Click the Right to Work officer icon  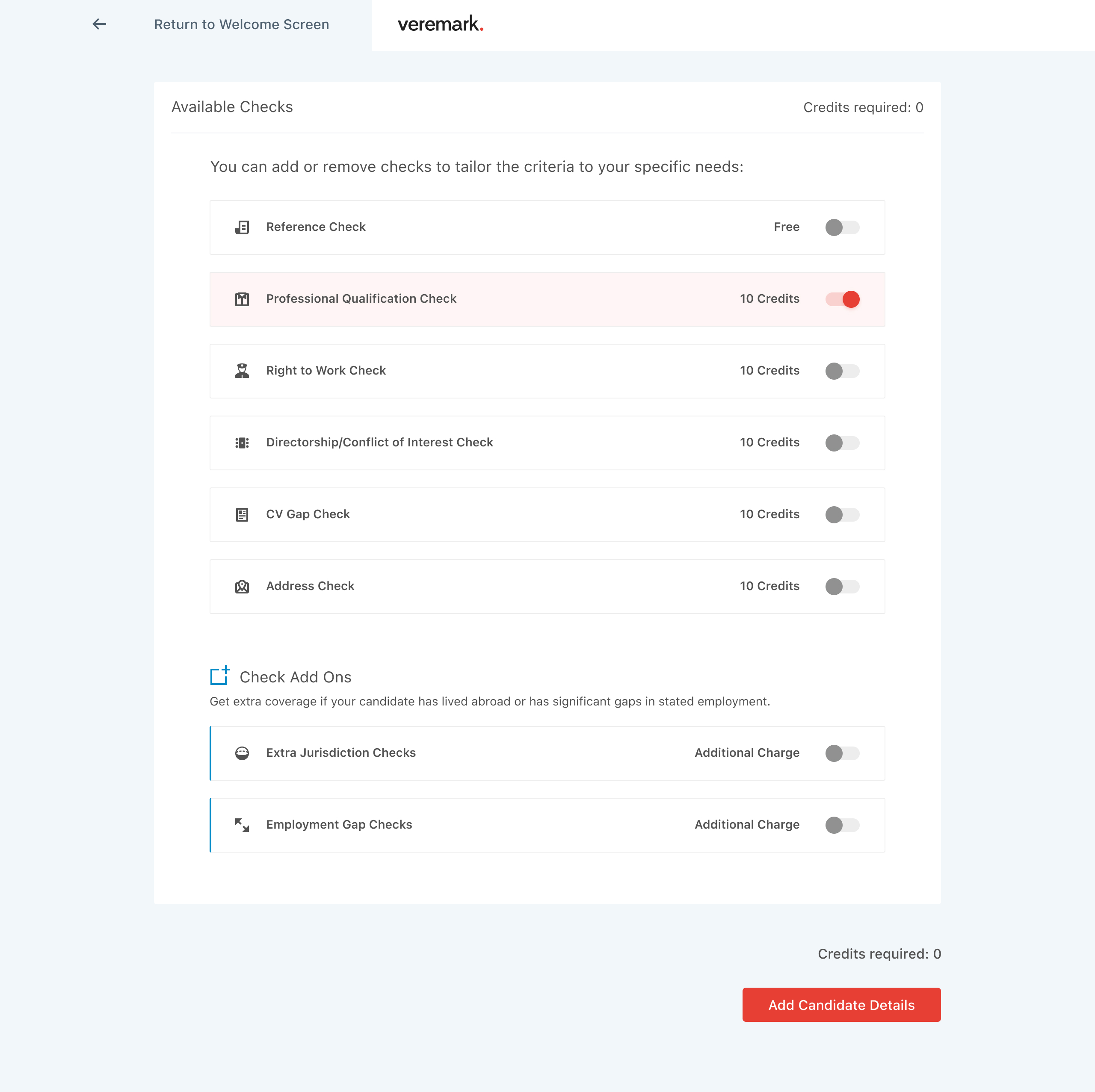click(242, 371)
